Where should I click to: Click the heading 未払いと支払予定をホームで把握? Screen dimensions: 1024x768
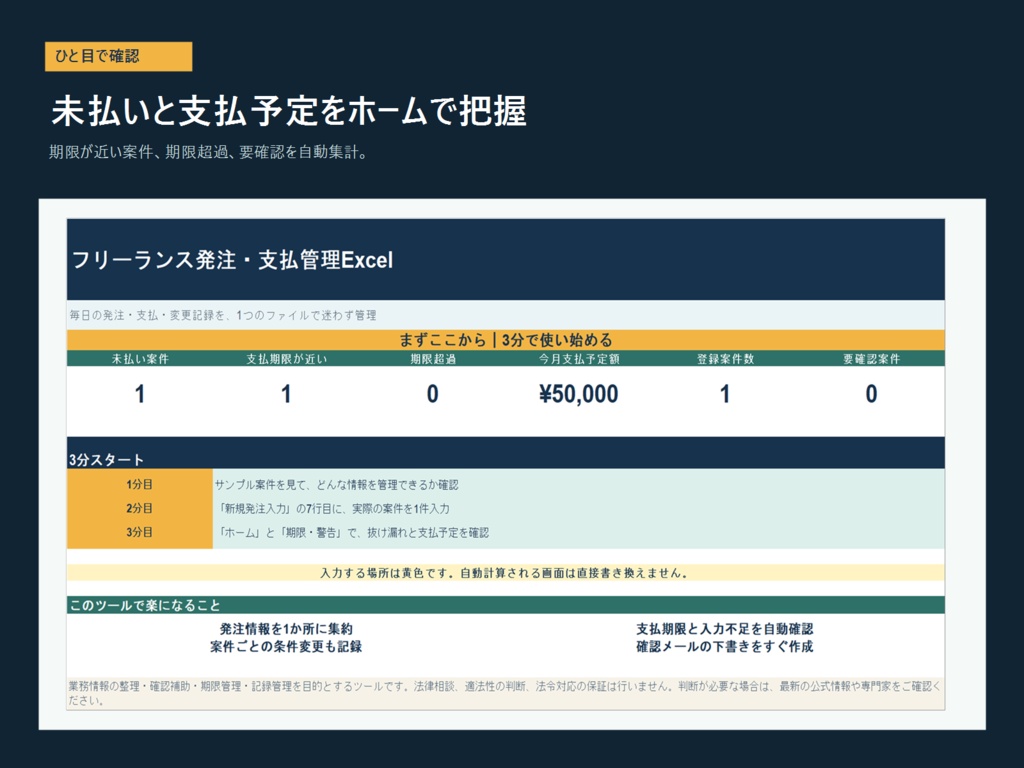(289, 110)
